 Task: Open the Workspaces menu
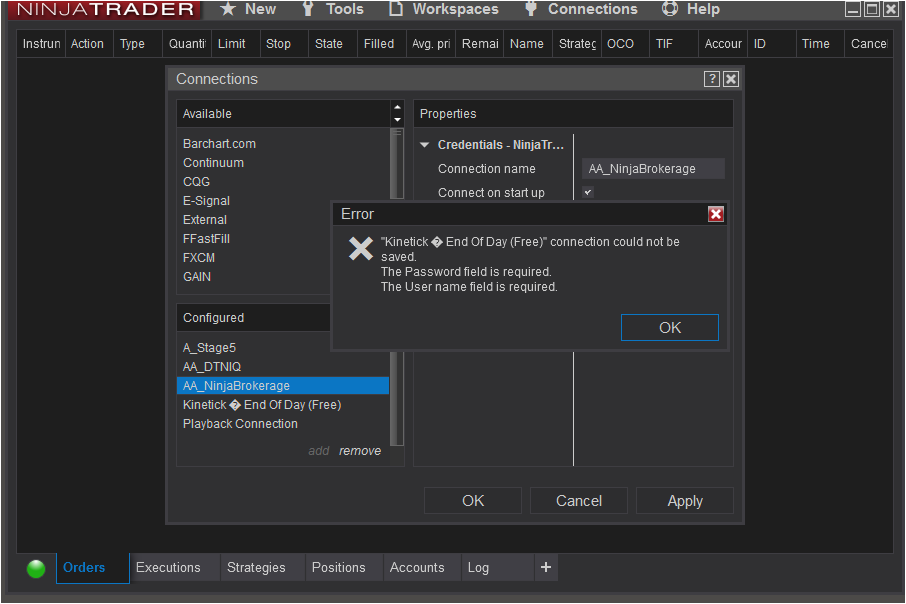pyautogui.click(x=444, y=9)
